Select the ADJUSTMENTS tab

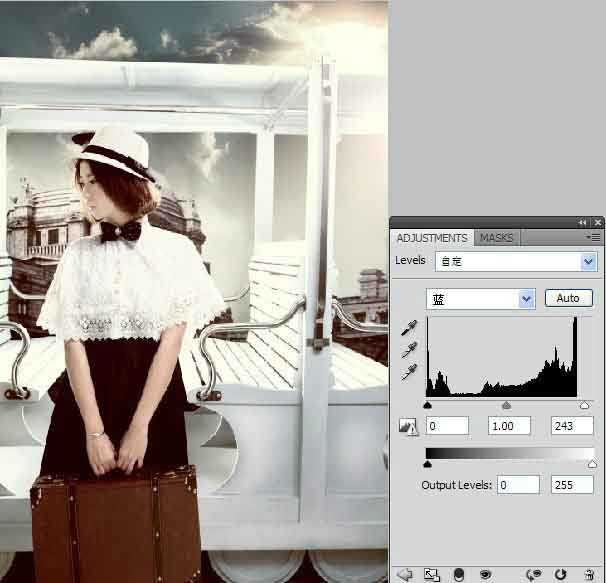pos(431,238)
